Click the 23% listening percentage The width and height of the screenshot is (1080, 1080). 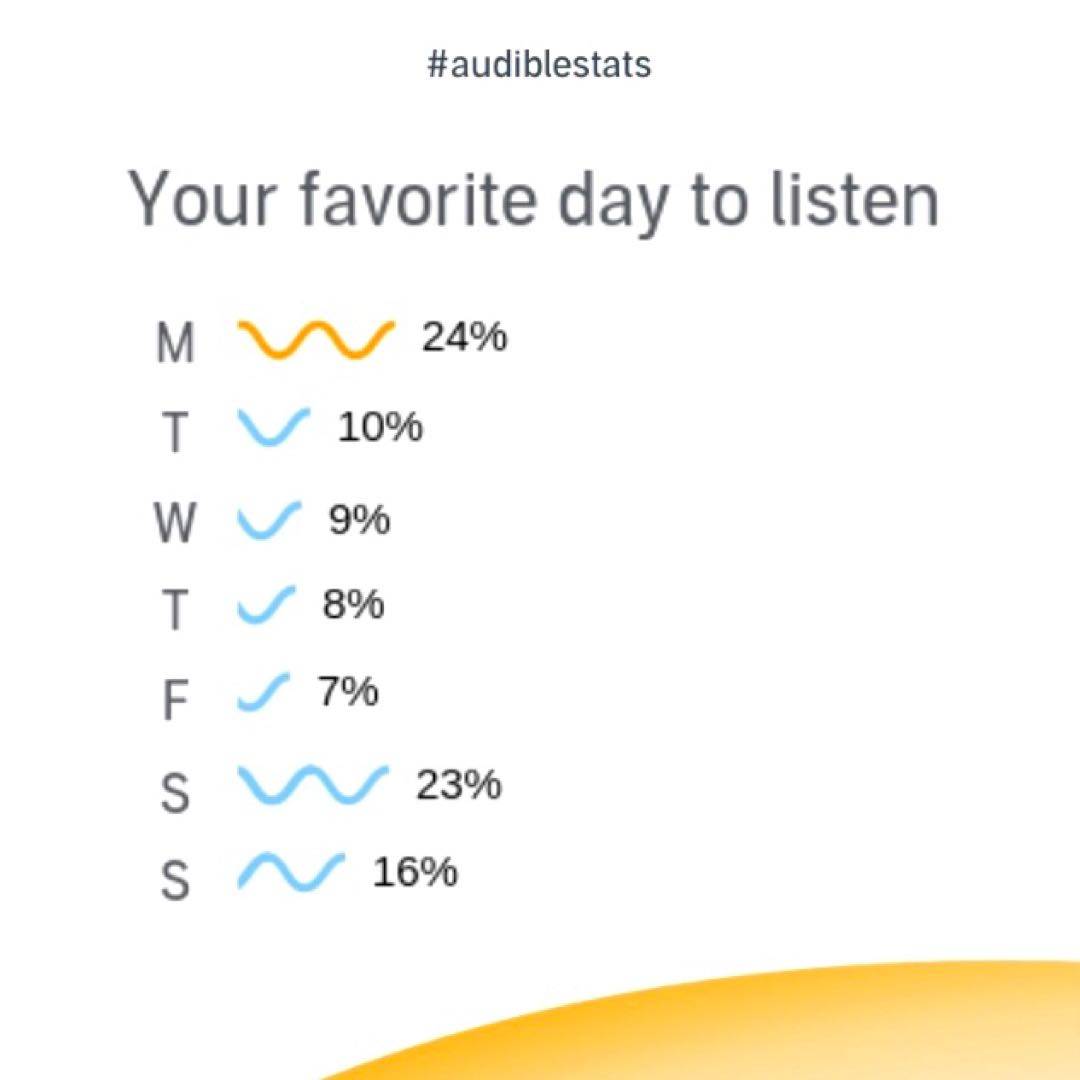point(459,785)
